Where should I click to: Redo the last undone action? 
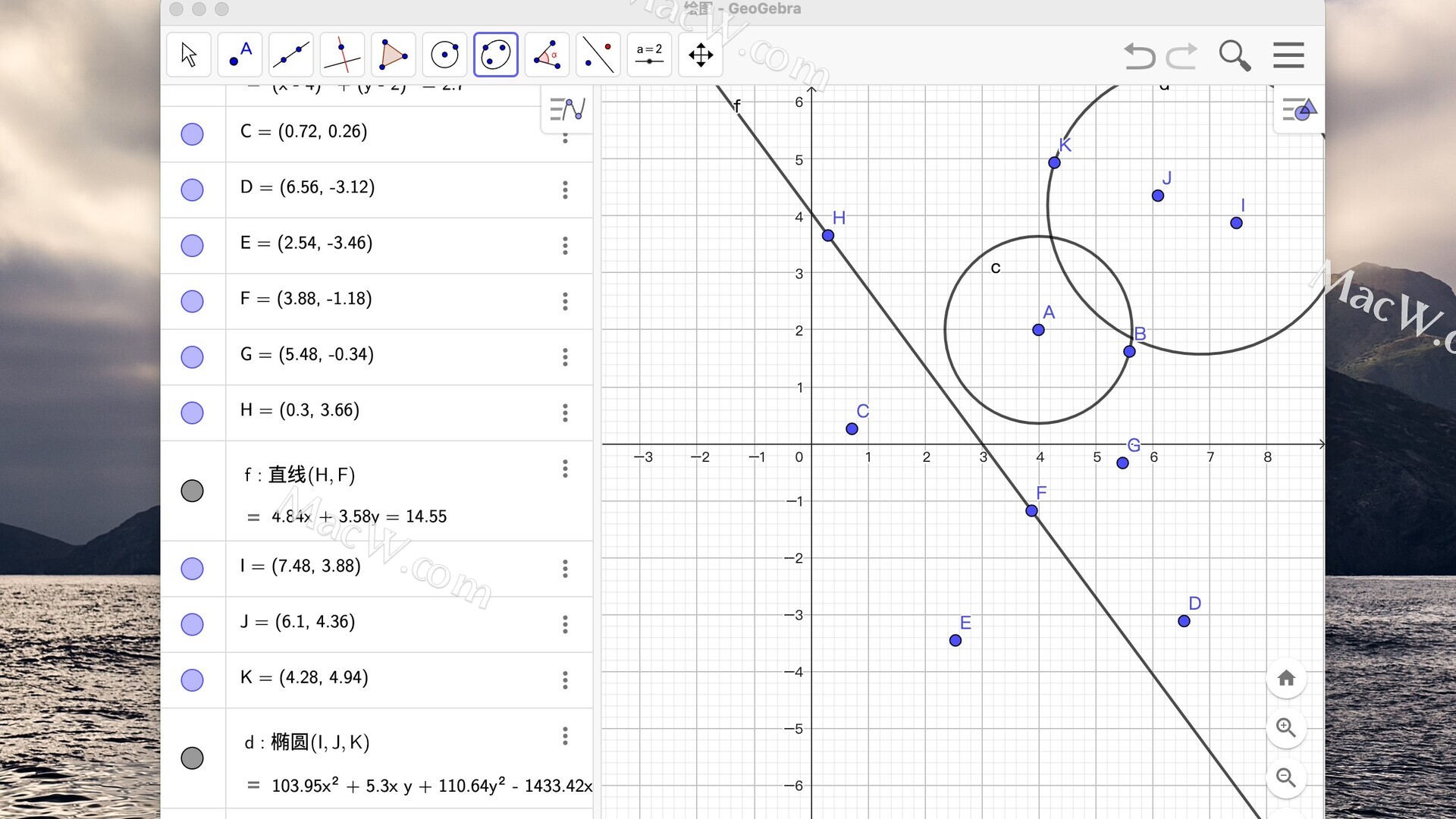tap(1181, 55)
